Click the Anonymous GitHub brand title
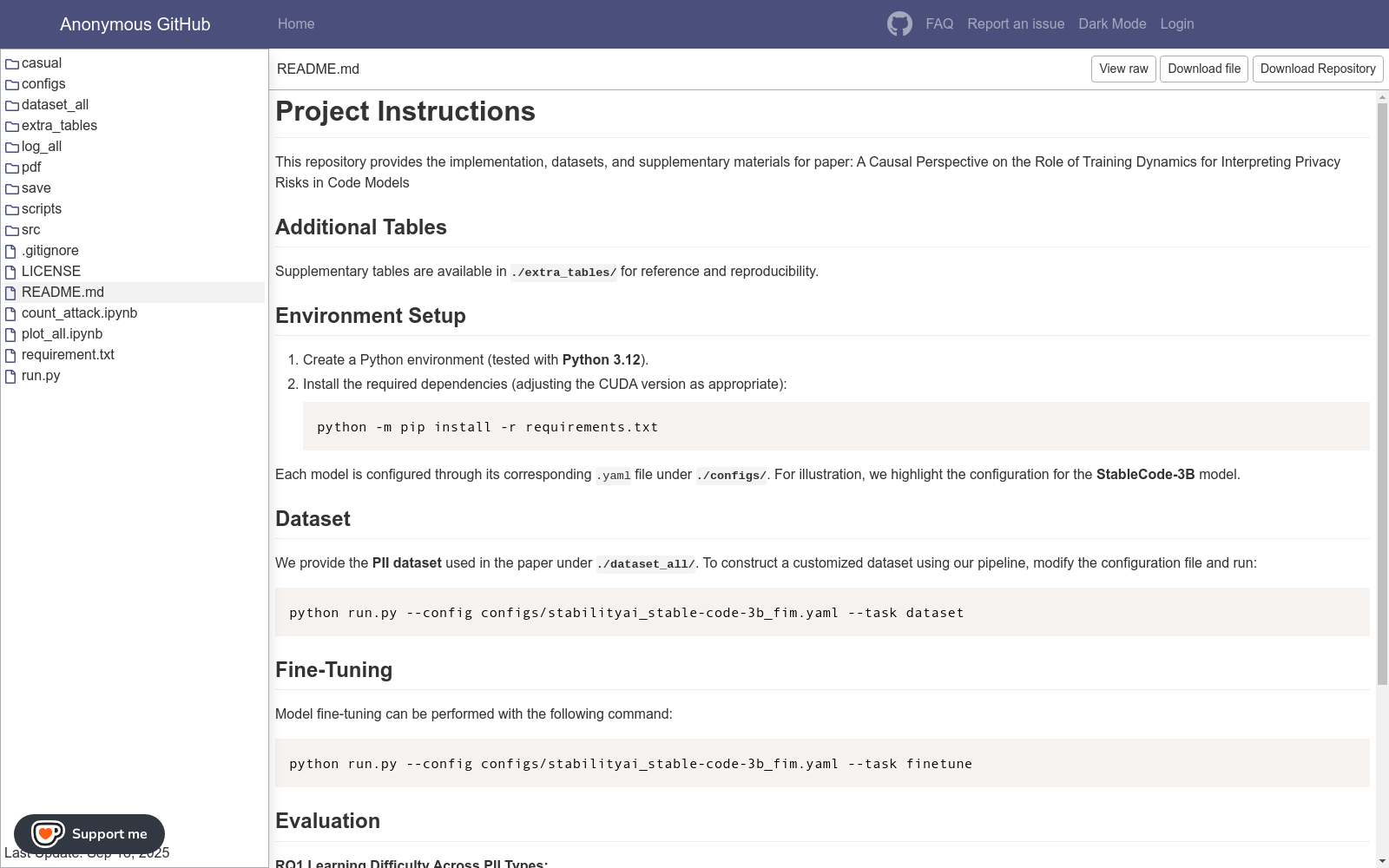Viewport: 1389px width, 868px height. point(135,24)
